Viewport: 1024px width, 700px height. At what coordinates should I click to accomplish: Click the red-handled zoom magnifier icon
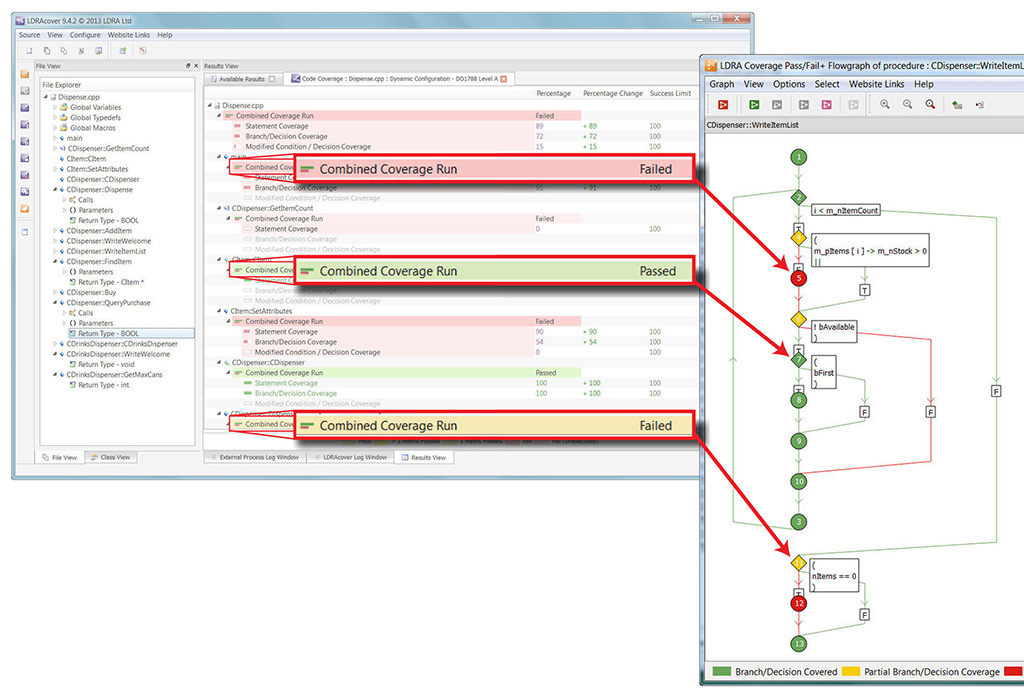click(930, 104)
